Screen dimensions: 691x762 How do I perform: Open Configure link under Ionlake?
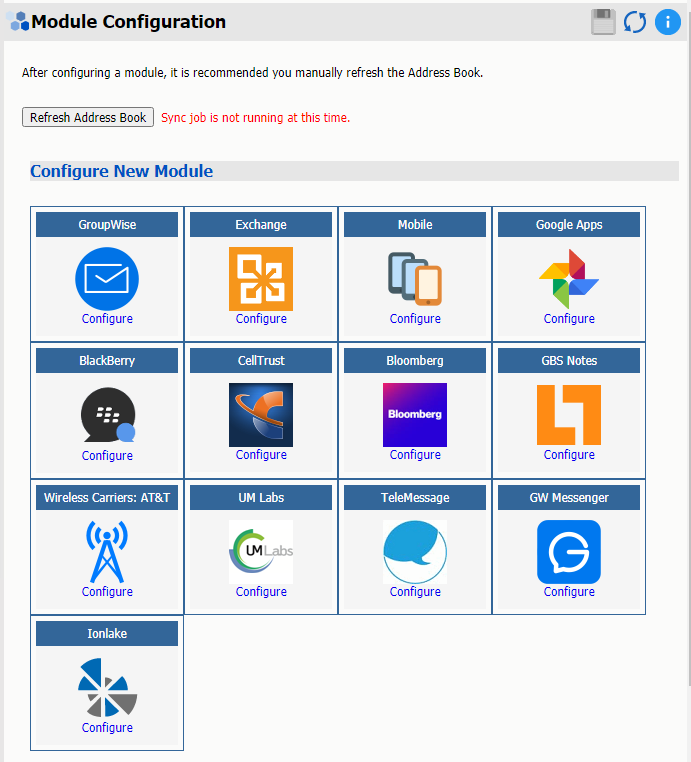point(107,728)
